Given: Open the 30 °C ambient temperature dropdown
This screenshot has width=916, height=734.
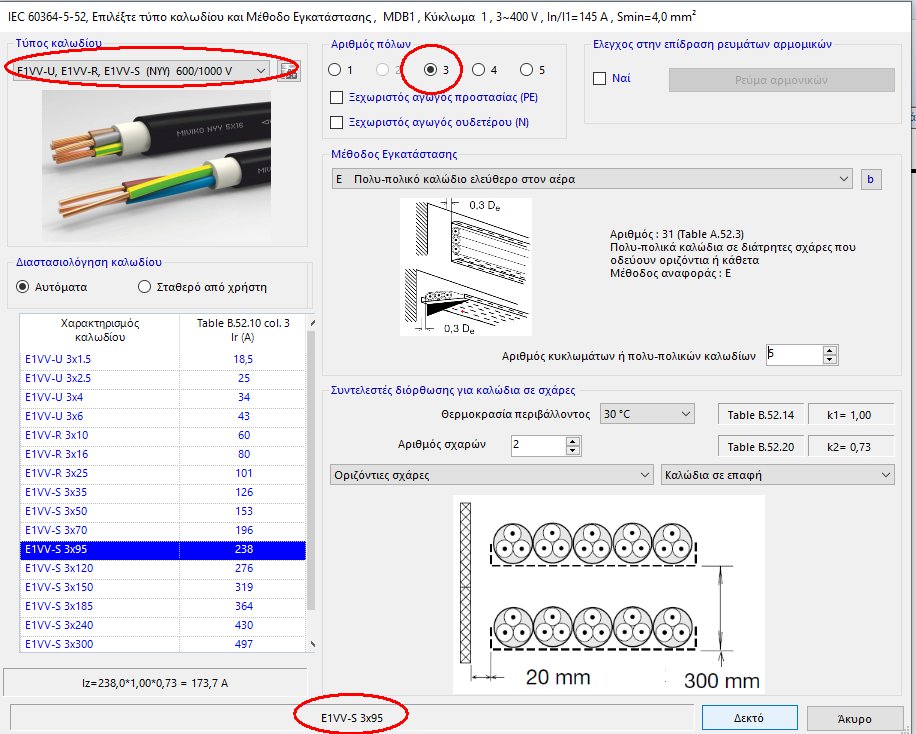Looking at the screenshot, I should point(687,413).
